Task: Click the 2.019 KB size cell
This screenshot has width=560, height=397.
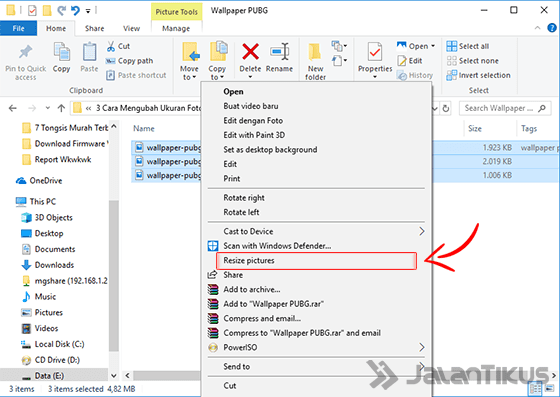Action: (x=497, y=161)
